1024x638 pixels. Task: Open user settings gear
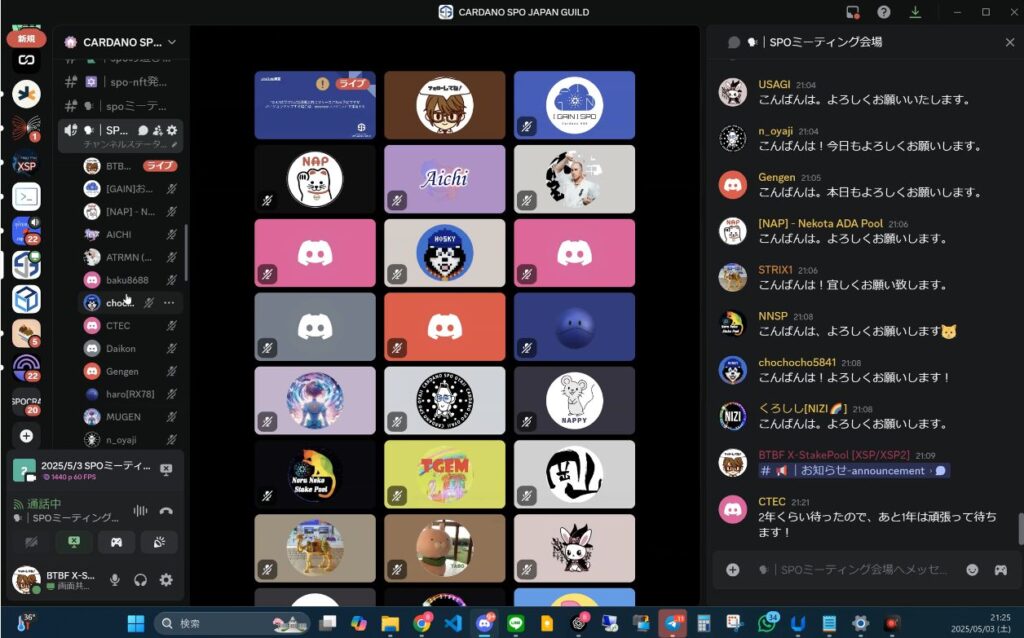[167, 579]
